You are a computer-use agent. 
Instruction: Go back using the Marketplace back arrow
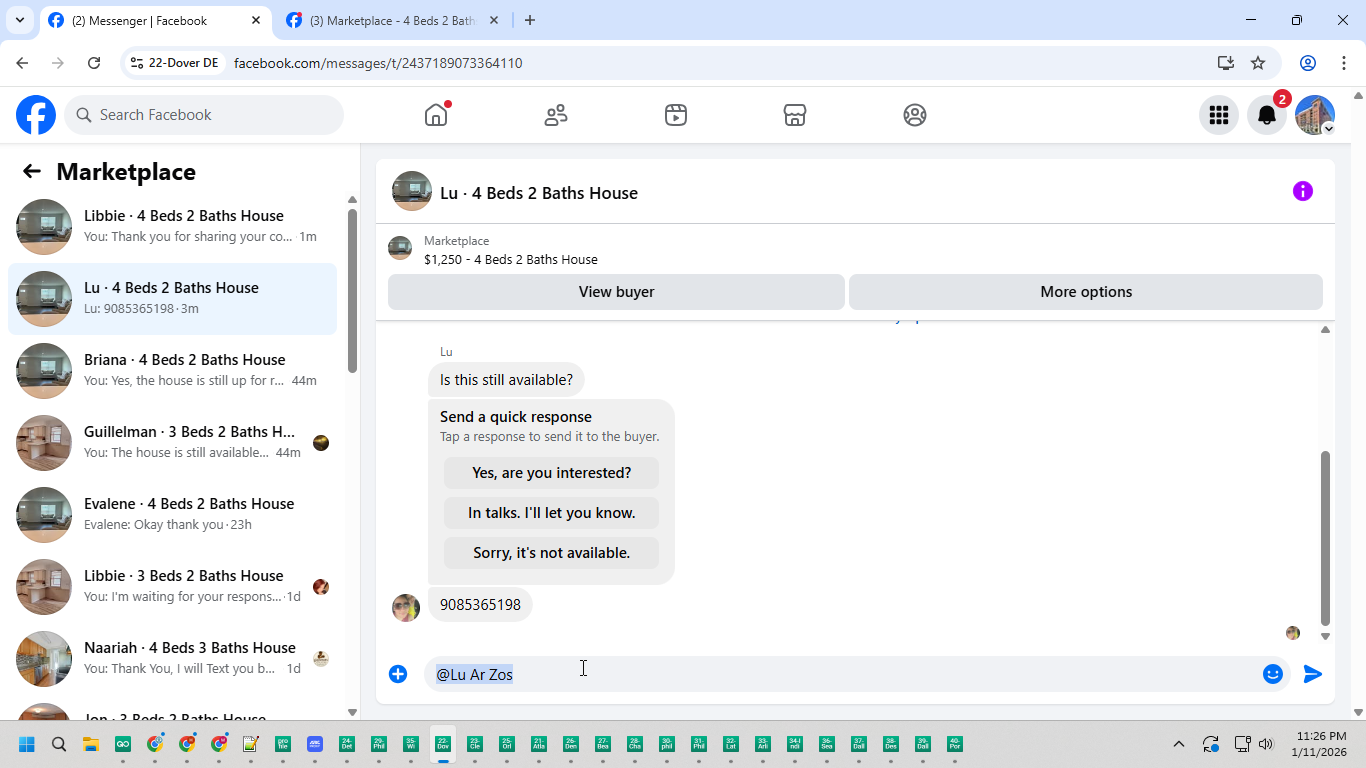pos(32,171)
